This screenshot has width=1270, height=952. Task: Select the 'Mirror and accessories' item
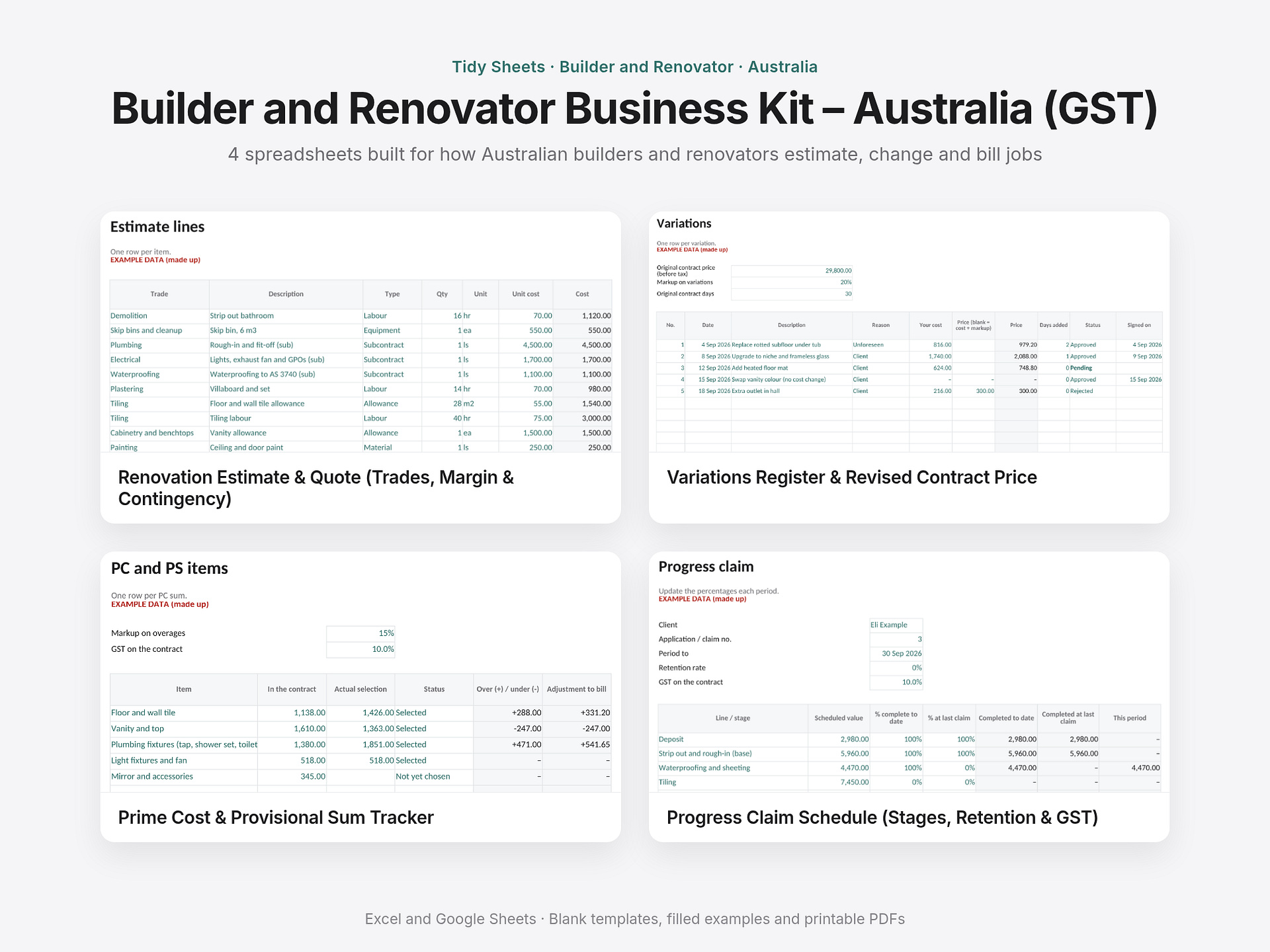[184, 777]
